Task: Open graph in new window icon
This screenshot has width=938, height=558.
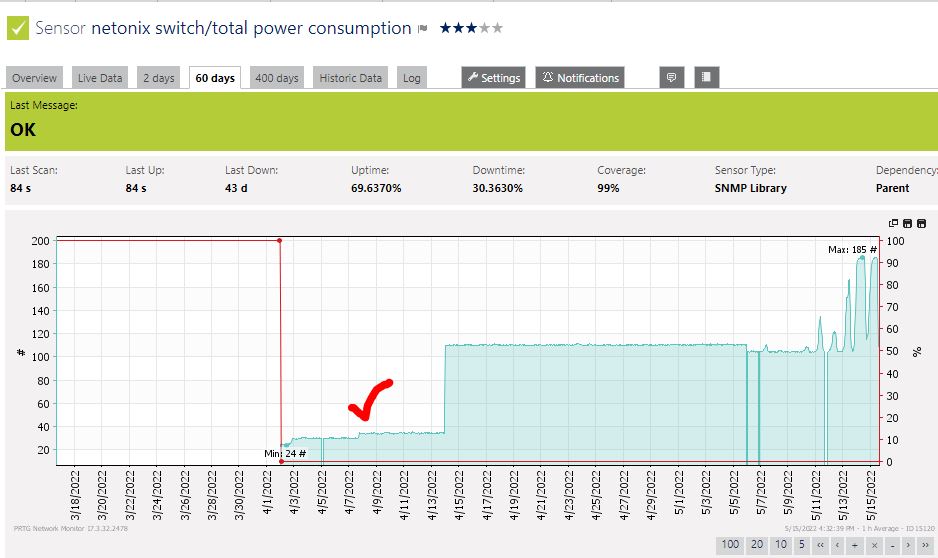Action: tap(893, 223)
